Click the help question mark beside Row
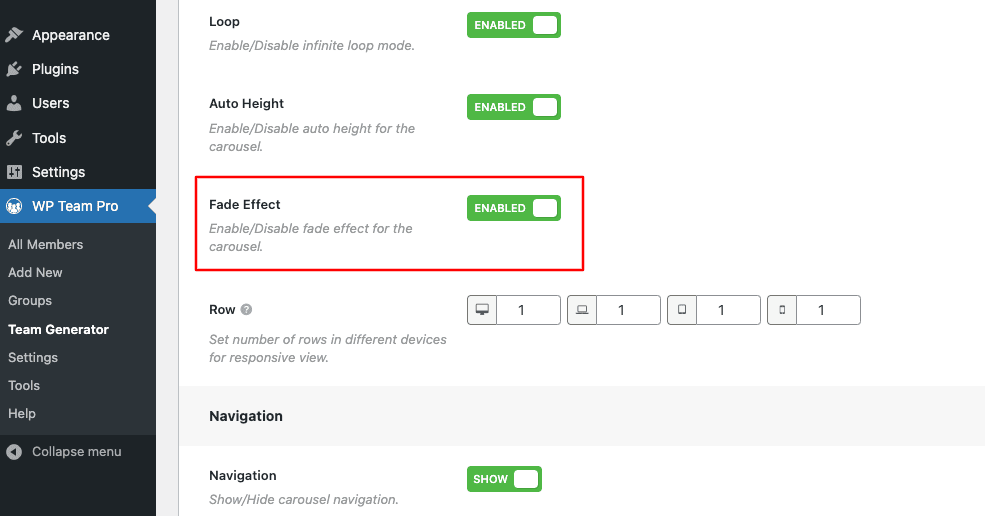985x516 pixels. click(246, 309)
